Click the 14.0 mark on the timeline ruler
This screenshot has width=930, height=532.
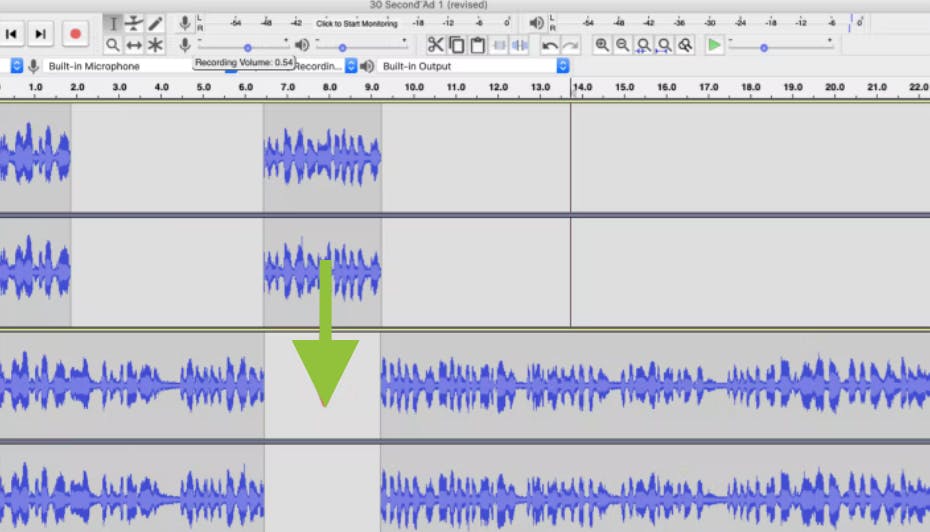click(580, 88)
